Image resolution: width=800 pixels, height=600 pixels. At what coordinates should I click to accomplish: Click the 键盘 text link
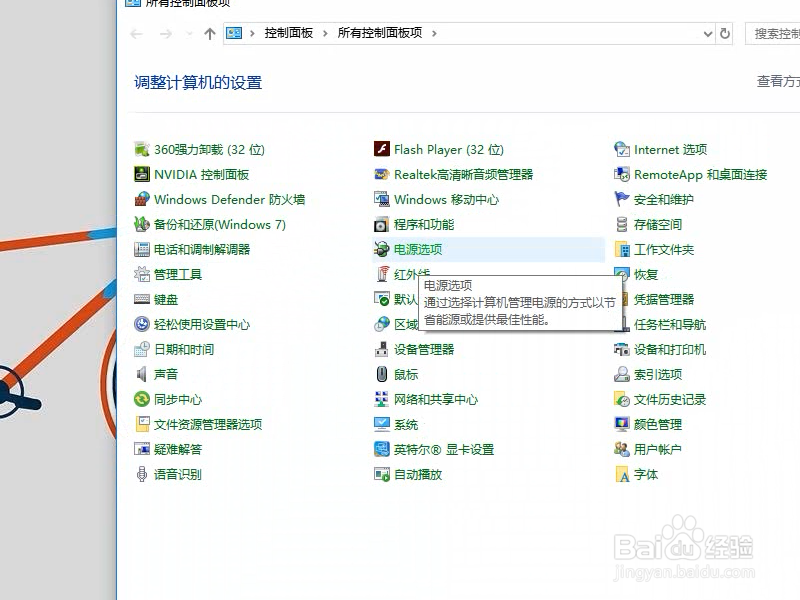166,299
